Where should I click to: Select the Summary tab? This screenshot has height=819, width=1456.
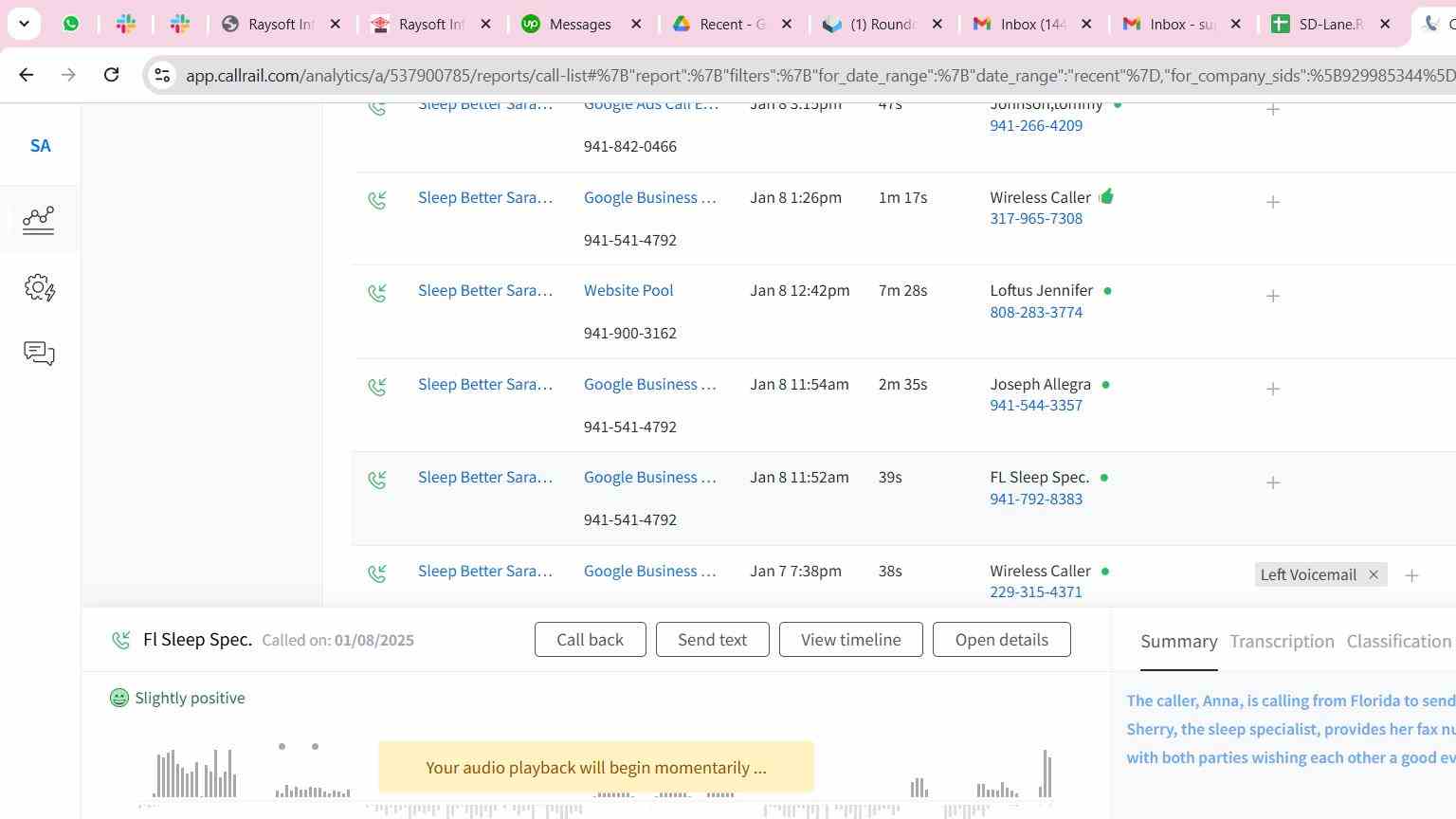(x=1179, y=642)
